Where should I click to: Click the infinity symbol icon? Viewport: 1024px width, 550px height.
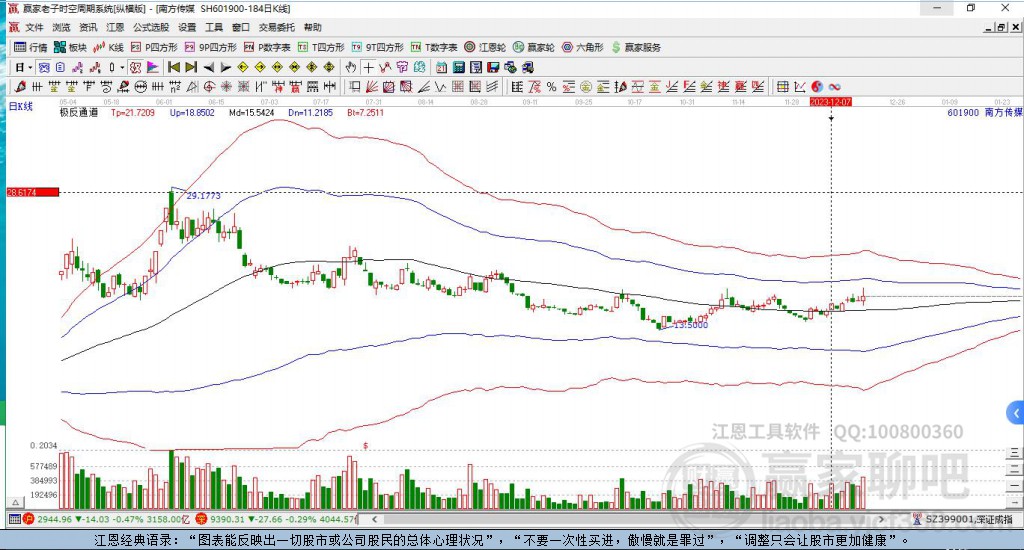(x=835, y=86)
